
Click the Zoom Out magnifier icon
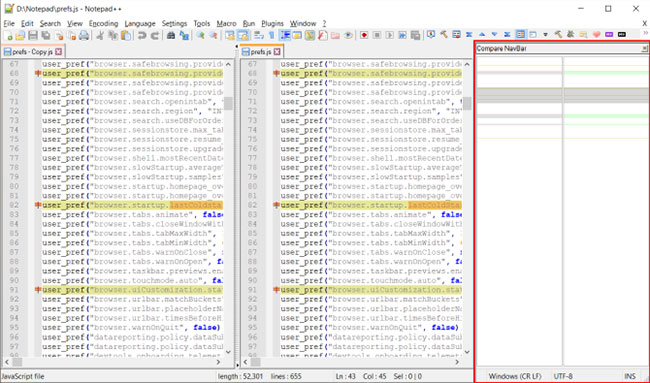click(213, 35)
